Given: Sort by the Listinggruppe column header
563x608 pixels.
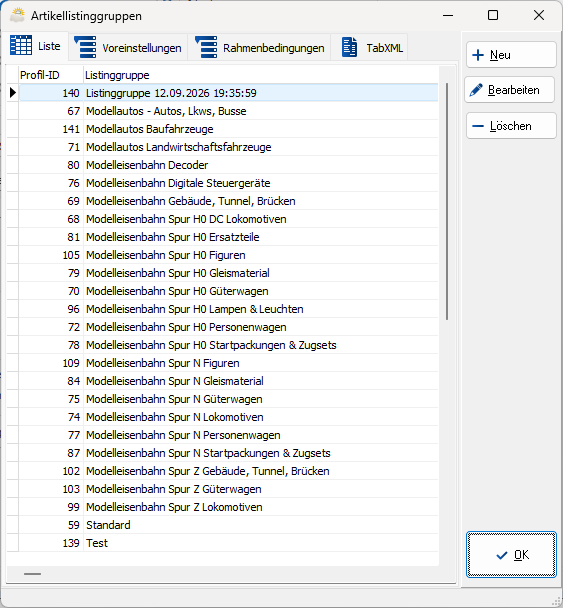Looking at the screenshot, I should pyautogui.click(x=261, y=75).
